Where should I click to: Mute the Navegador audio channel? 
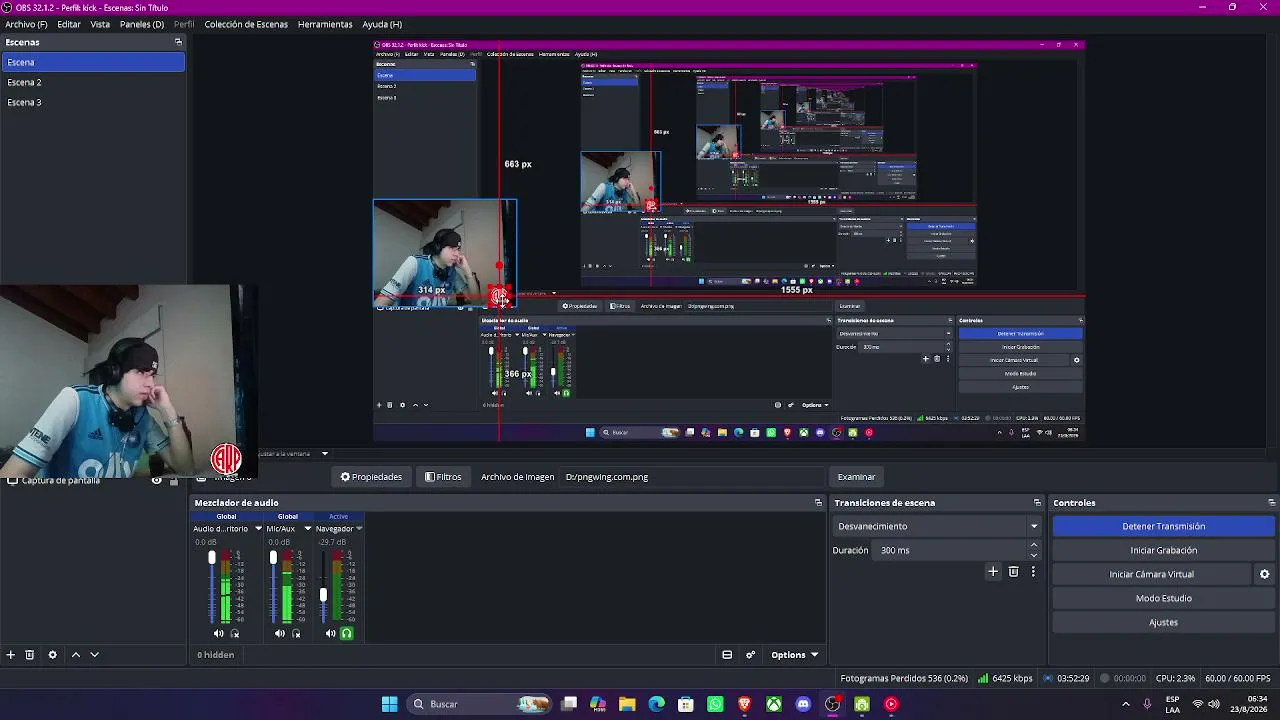(331, 633)
